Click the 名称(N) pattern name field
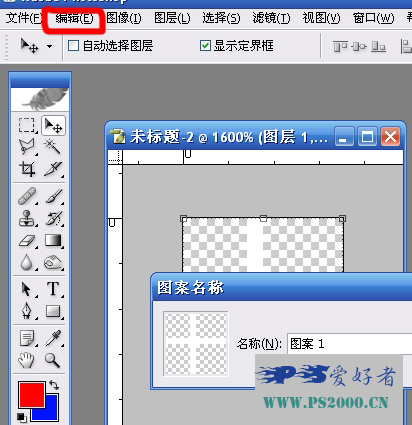 tap(349, 344)
